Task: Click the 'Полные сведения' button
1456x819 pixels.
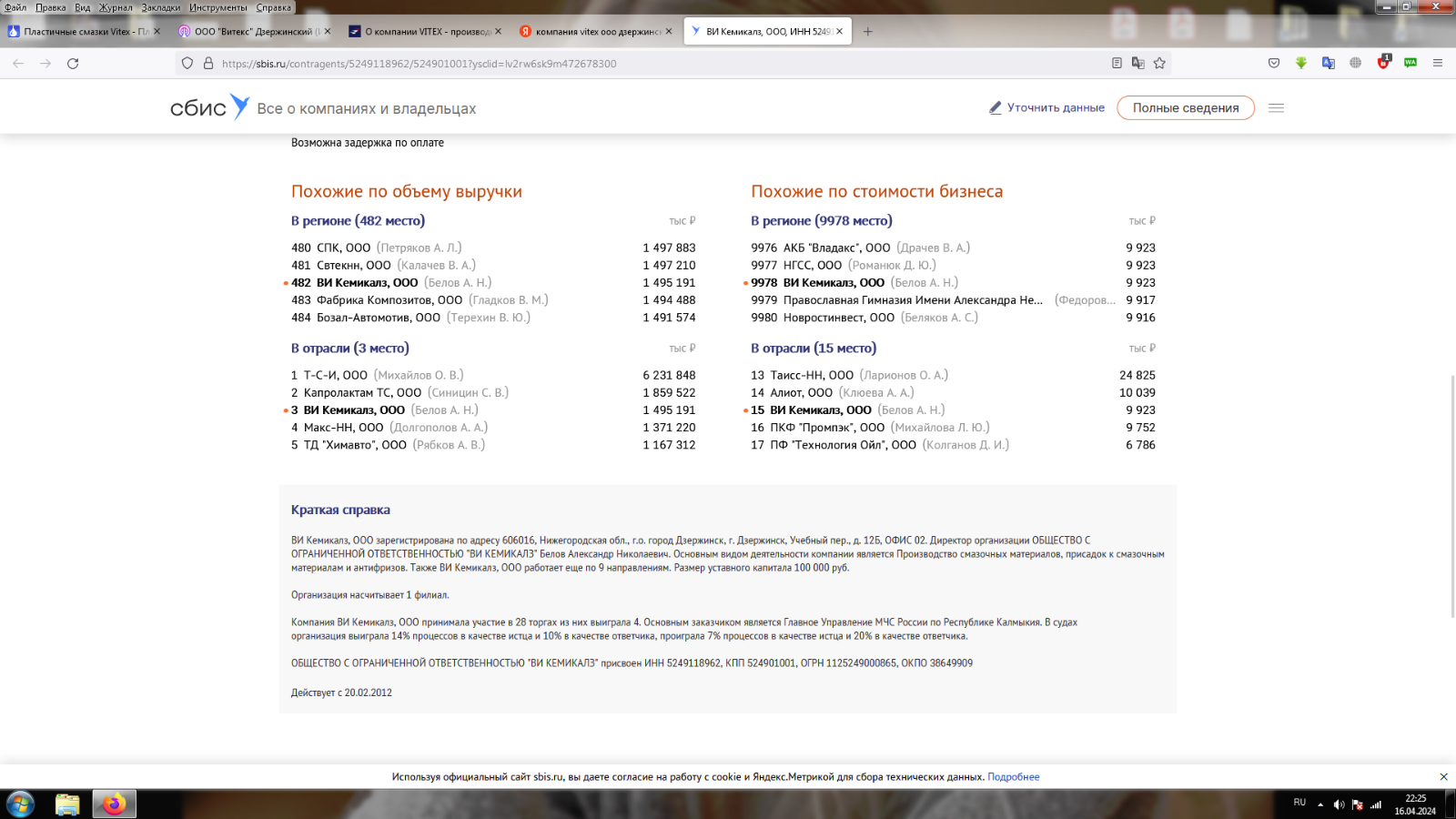Action: (x=1186, y=107)
